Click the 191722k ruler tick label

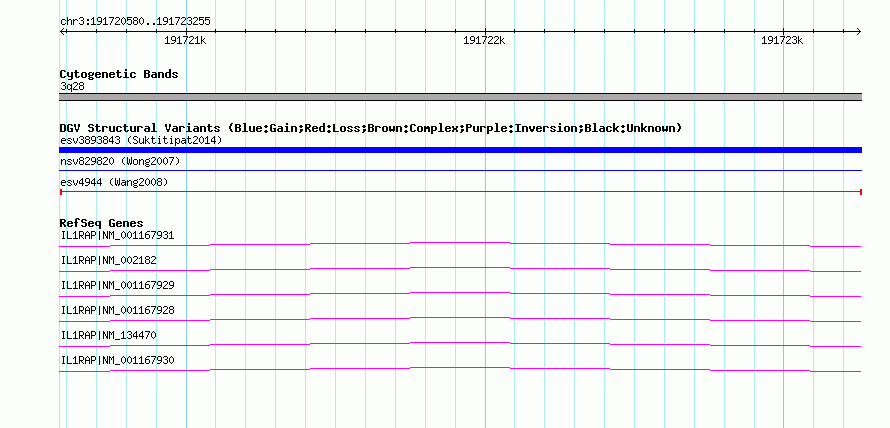coord(484,40)
